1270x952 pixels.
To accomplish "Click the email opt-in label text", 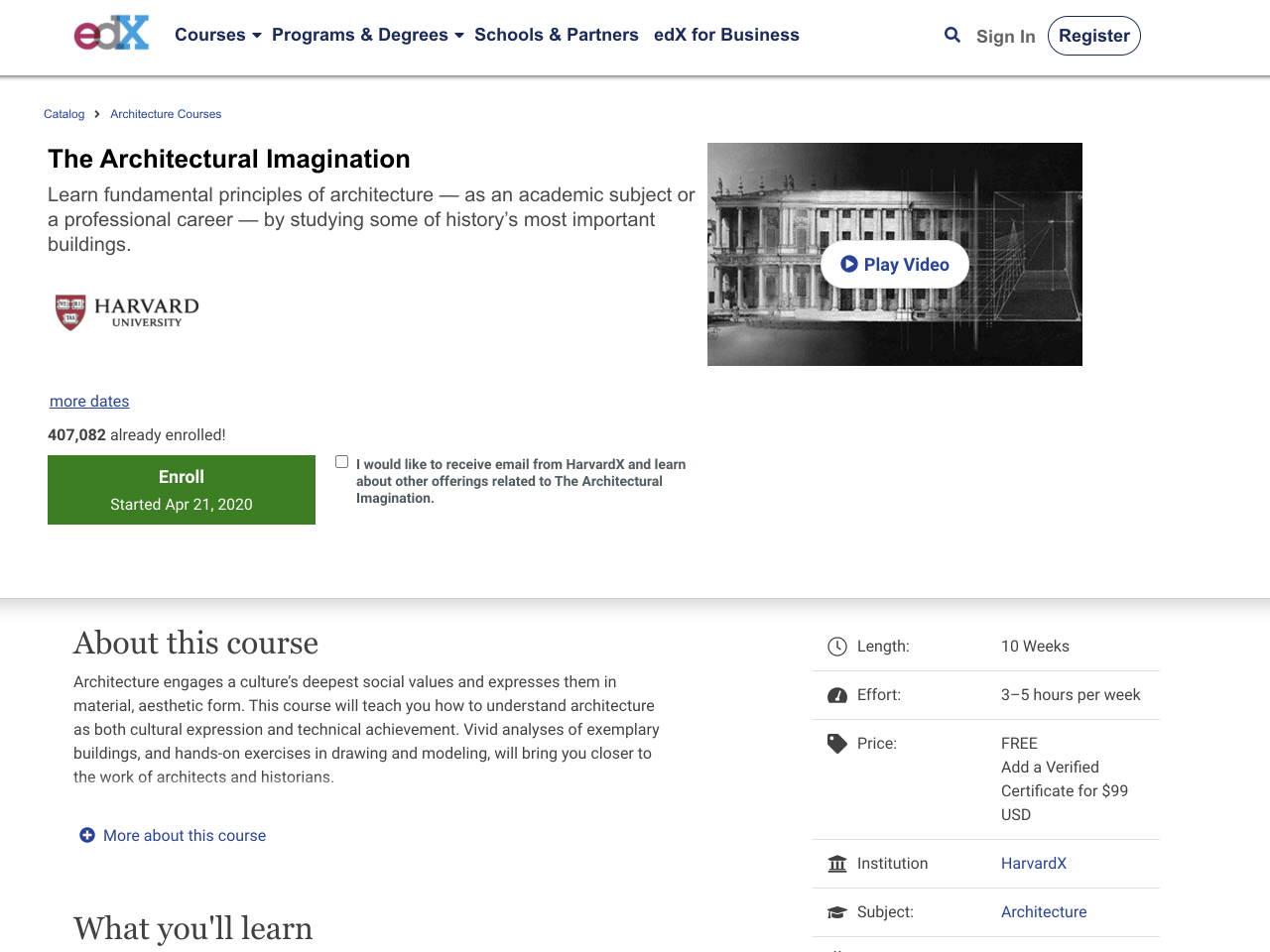I will coord(521,481).
